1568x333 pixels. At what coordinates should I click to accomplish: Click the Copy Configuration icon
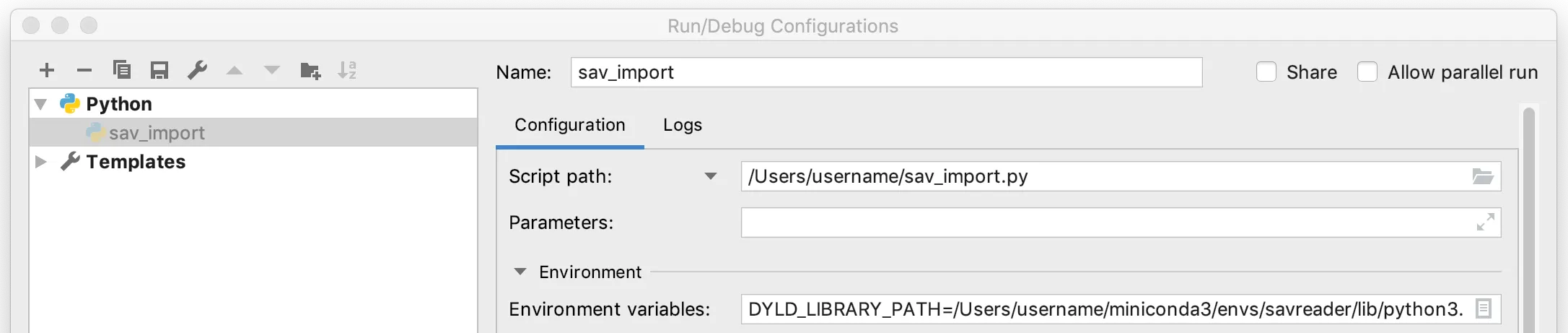pyautogui.click(x=122, y=69)
